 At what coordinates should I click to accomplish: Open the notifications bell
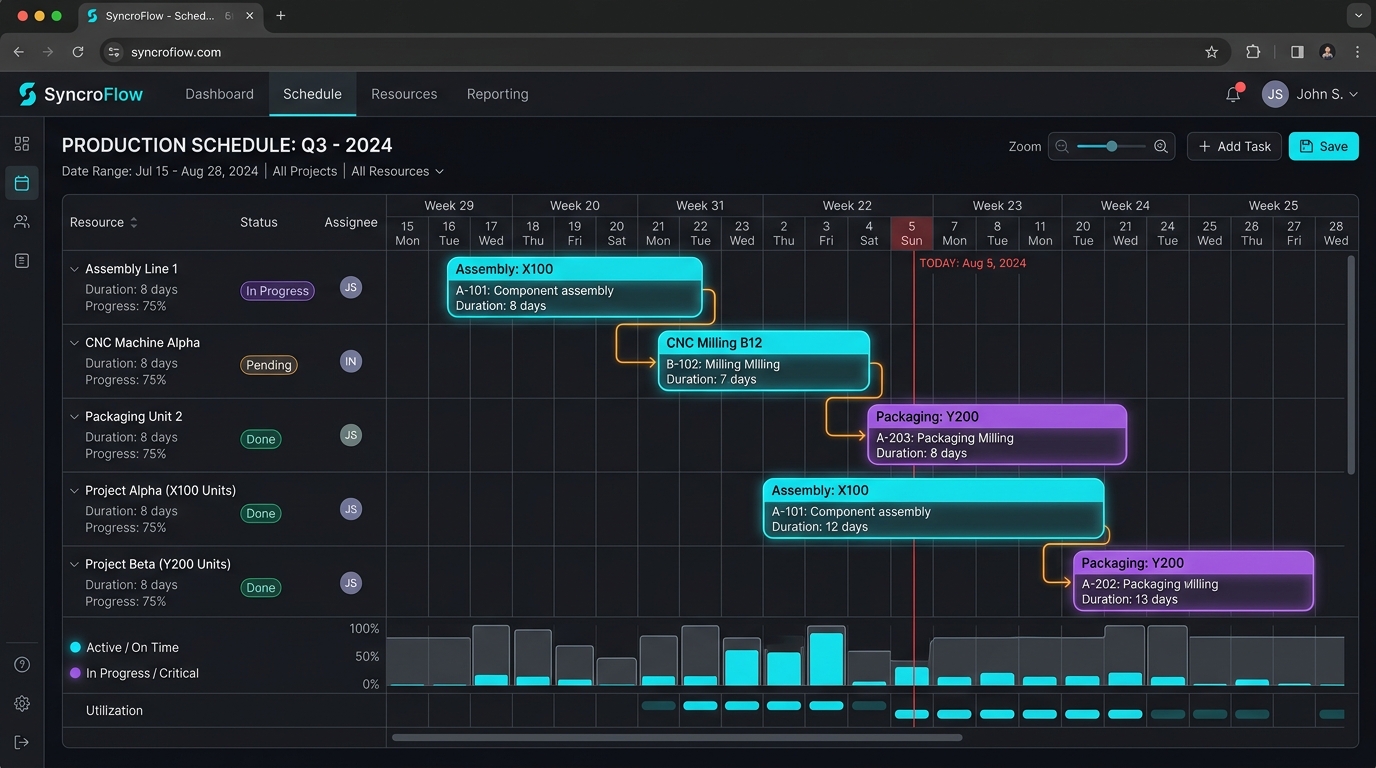[x=1233, y=94]
